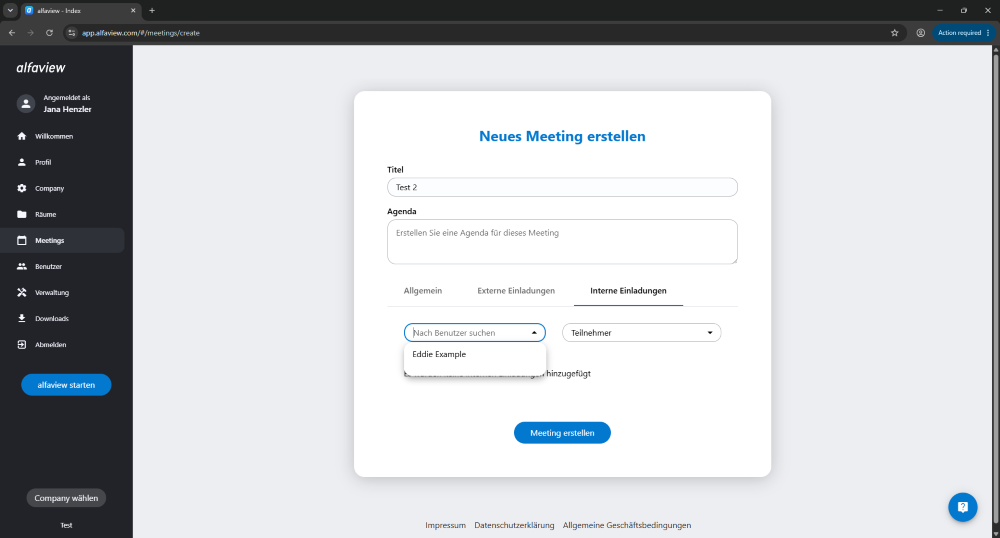
Task: Click the Räume folder icon
Action: pos(22,214)
